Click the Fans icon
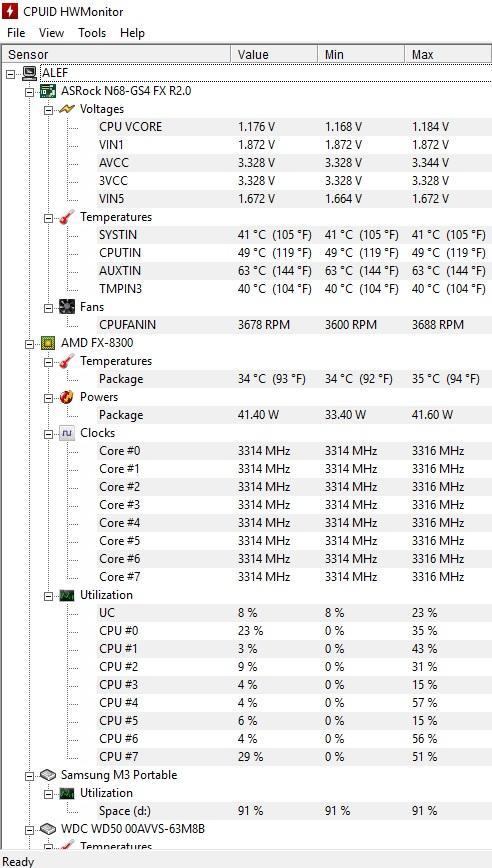Image resolution: width=492 pixels, height=868 pixels. tap(66, 307)
